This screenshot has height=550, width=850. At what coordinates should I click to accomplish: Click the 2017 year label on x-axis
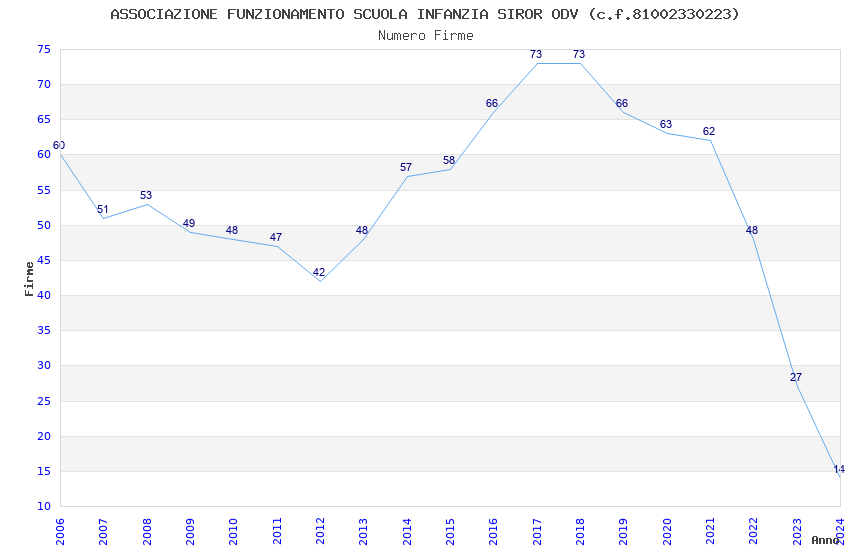(x=537, y=531)
